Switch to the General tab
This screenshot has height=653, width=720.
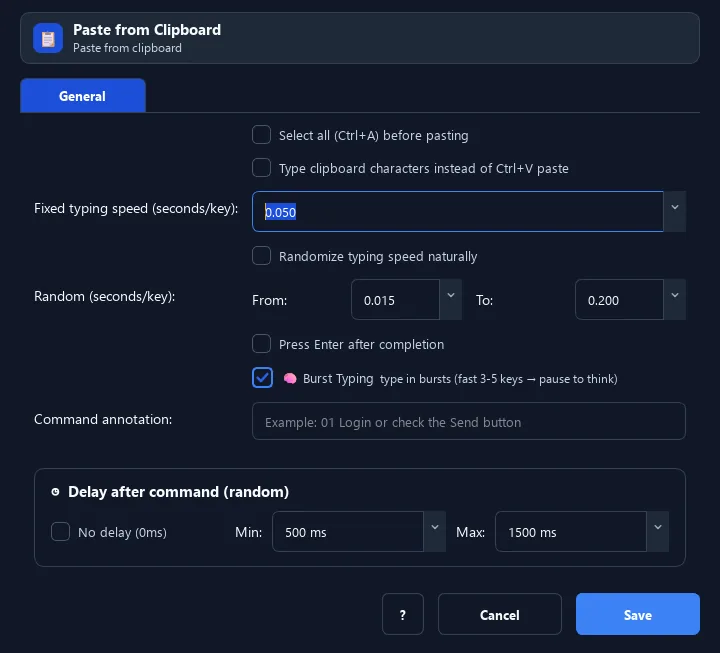tap(83, 96)
